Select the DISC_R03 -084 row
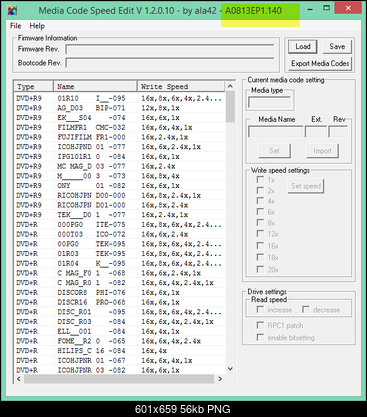367x417 pixels. [120, 322]
